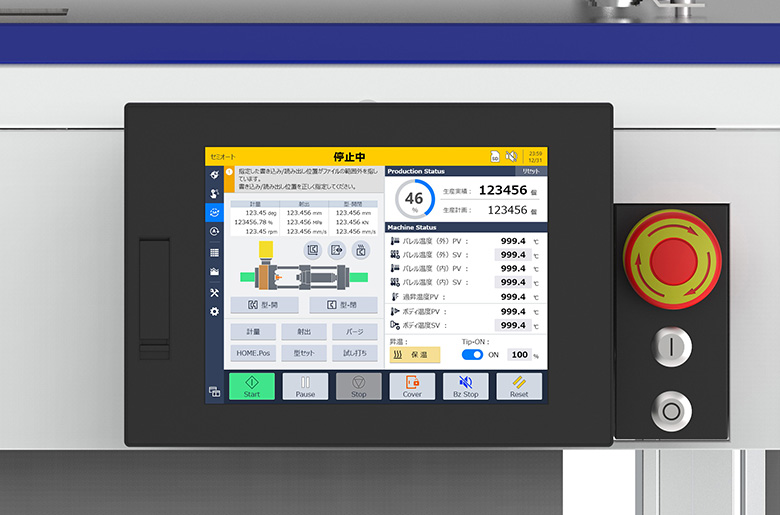780x515 pixels.
Task: Click the リセット tab in Production Status
Action: point(530,171)
